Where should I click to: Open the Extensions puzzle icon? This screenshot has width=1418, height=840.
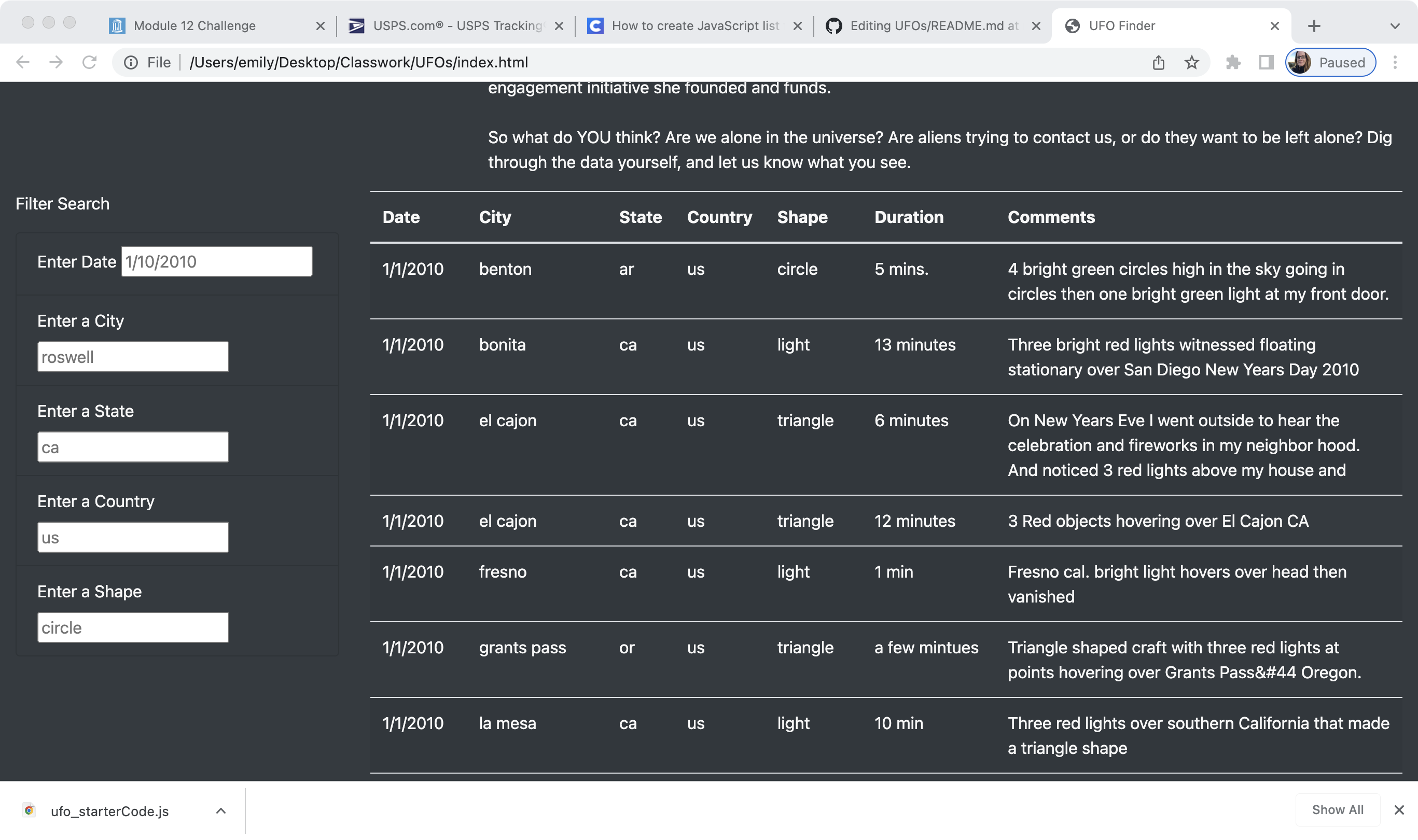click(x=1233, y=62)
